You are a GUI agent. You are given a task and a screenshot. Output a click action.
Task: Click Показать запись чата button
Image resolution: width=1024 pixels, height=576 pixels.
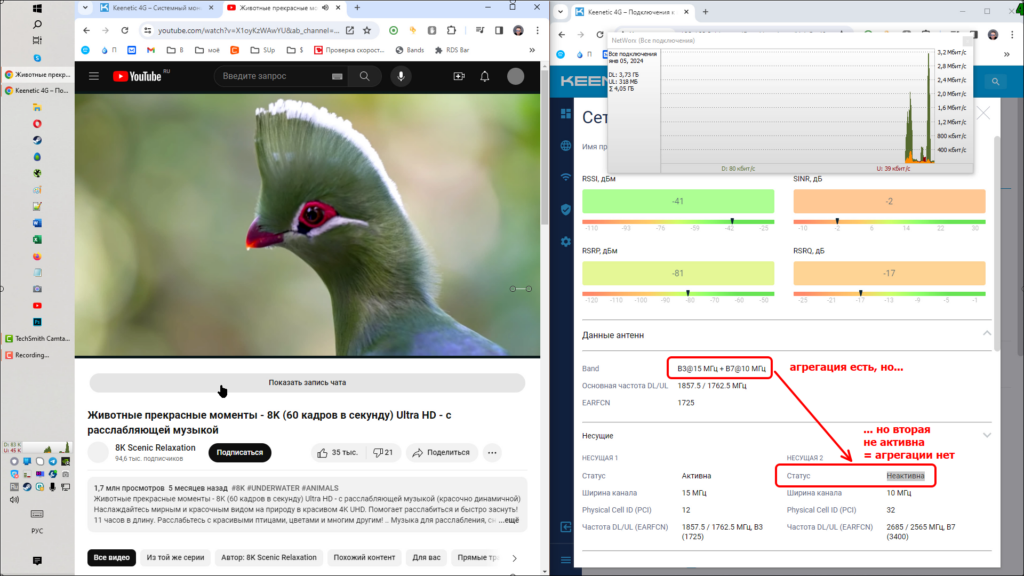[x=307, y=383]
